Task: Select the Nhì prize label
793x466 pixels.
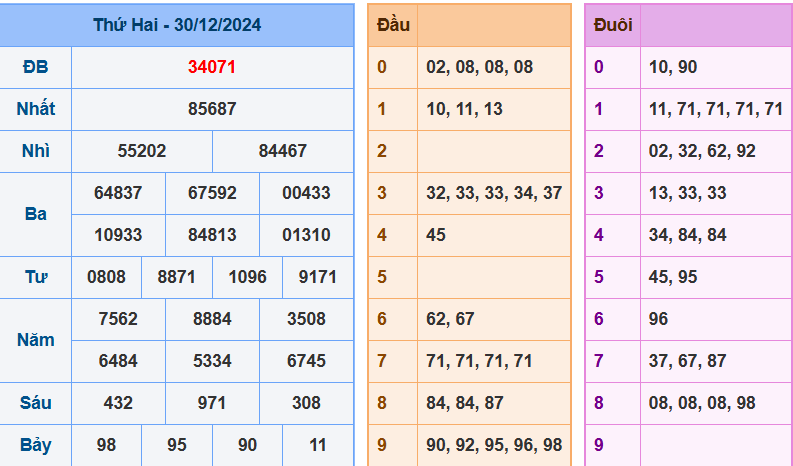Action: click(x=35, y=151)
